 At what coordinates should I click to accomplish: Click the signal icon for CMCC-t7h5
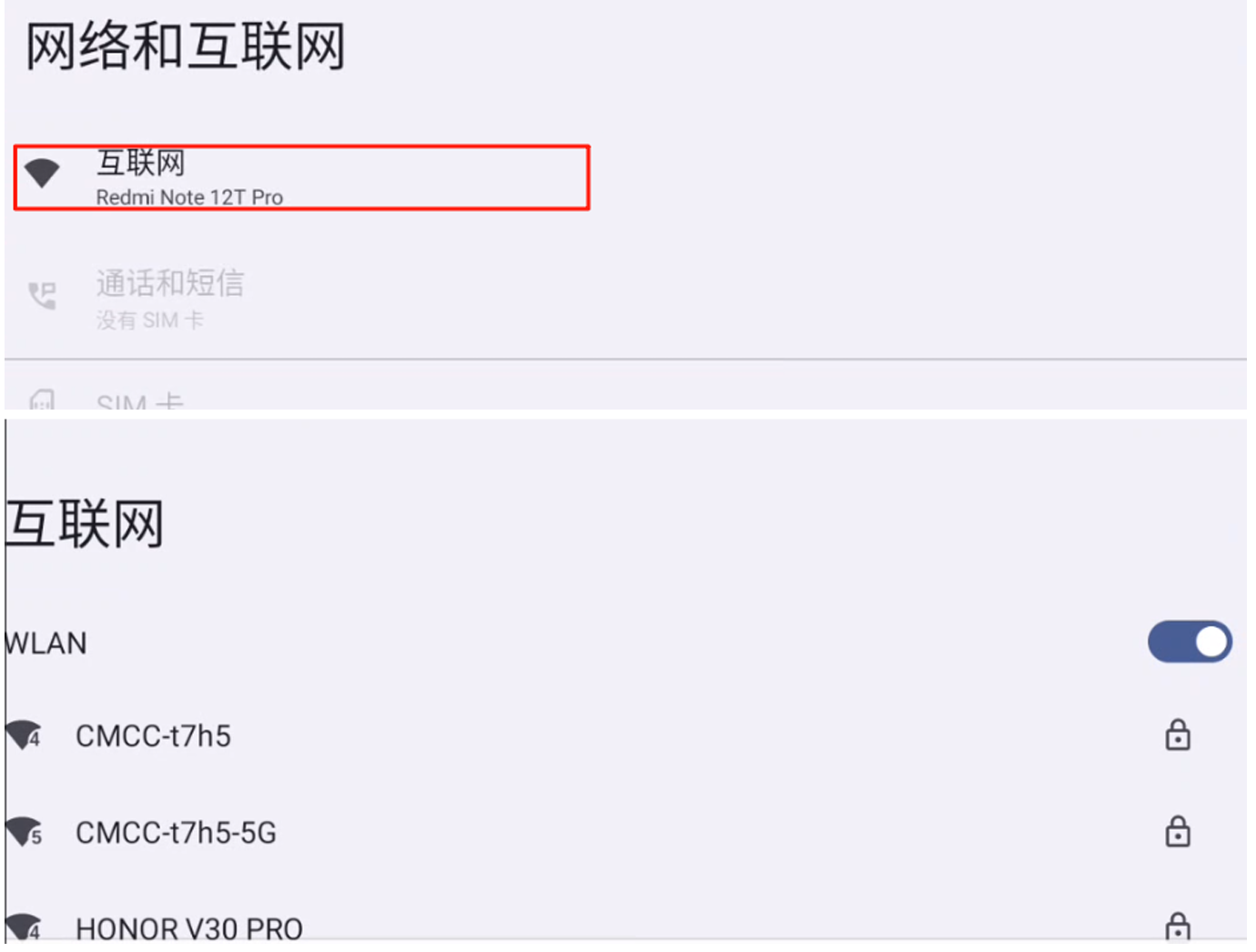point(24,734)
